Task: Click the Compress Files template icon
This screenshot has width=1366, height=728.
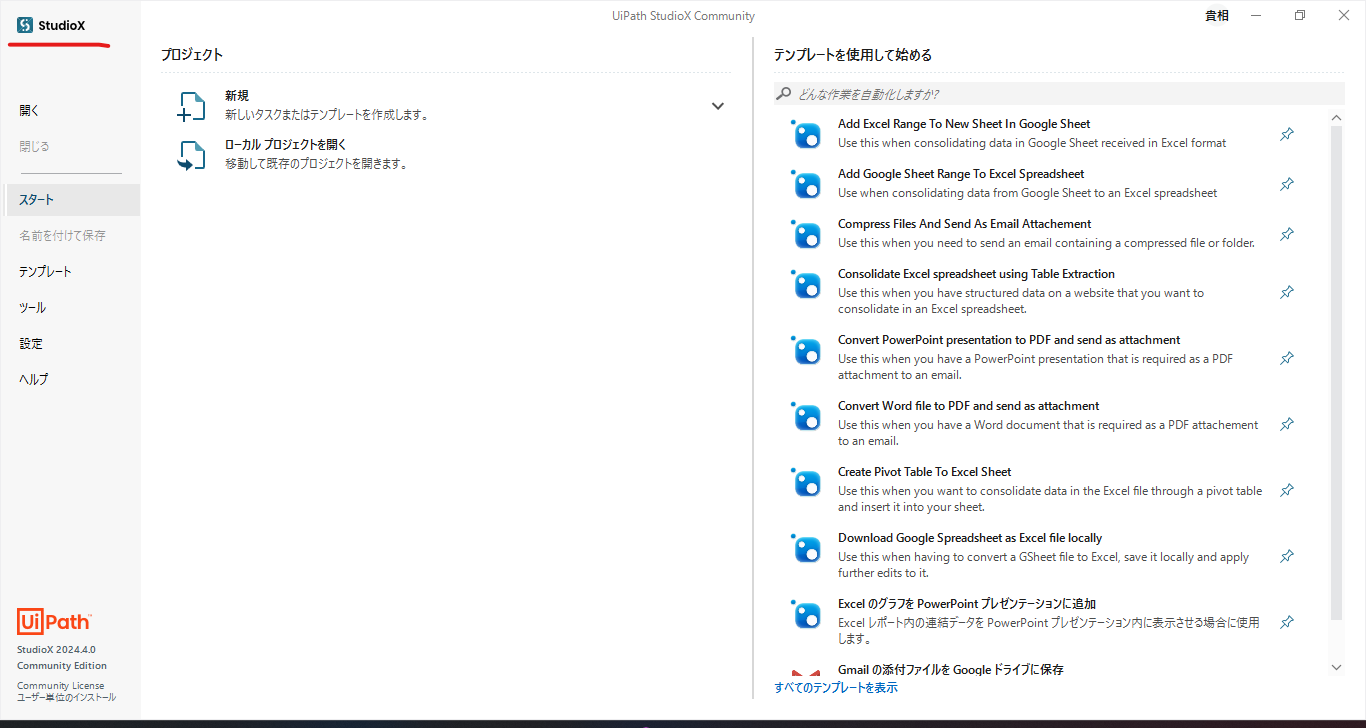Action: click(806, 234)
